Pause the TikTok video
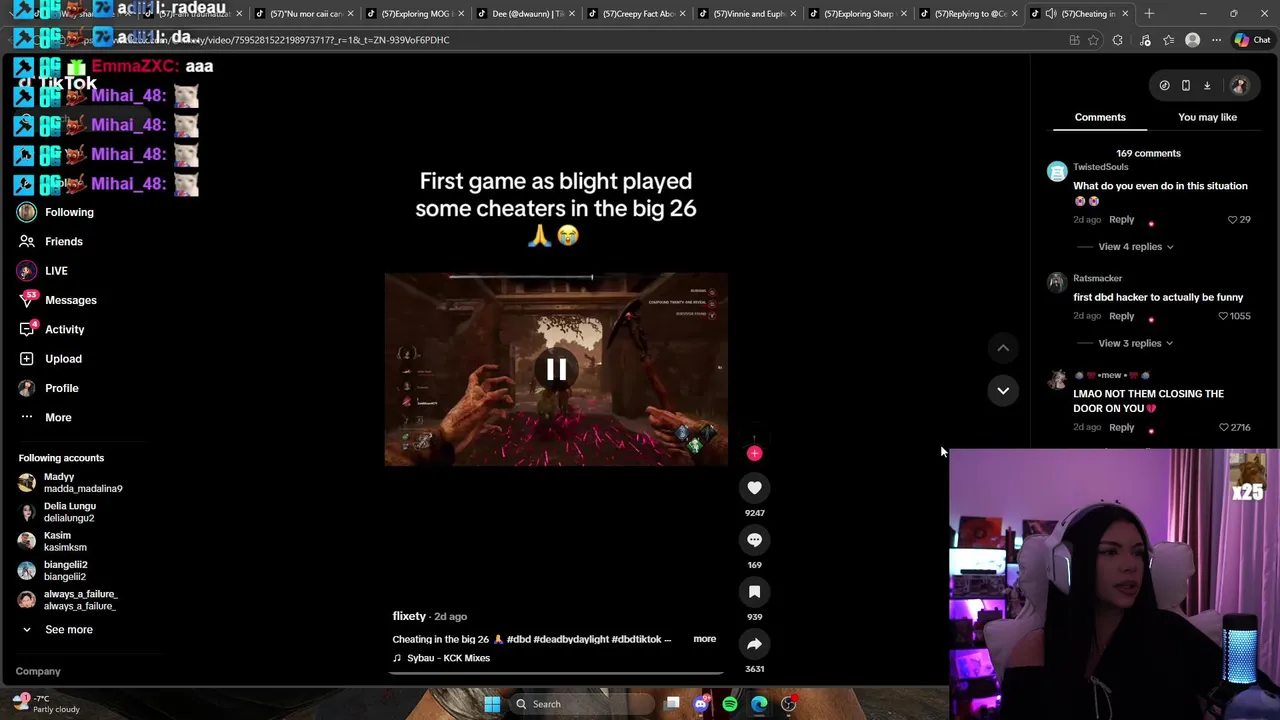Viewport: 1280px width, 720px height. (x=556, y=370)
